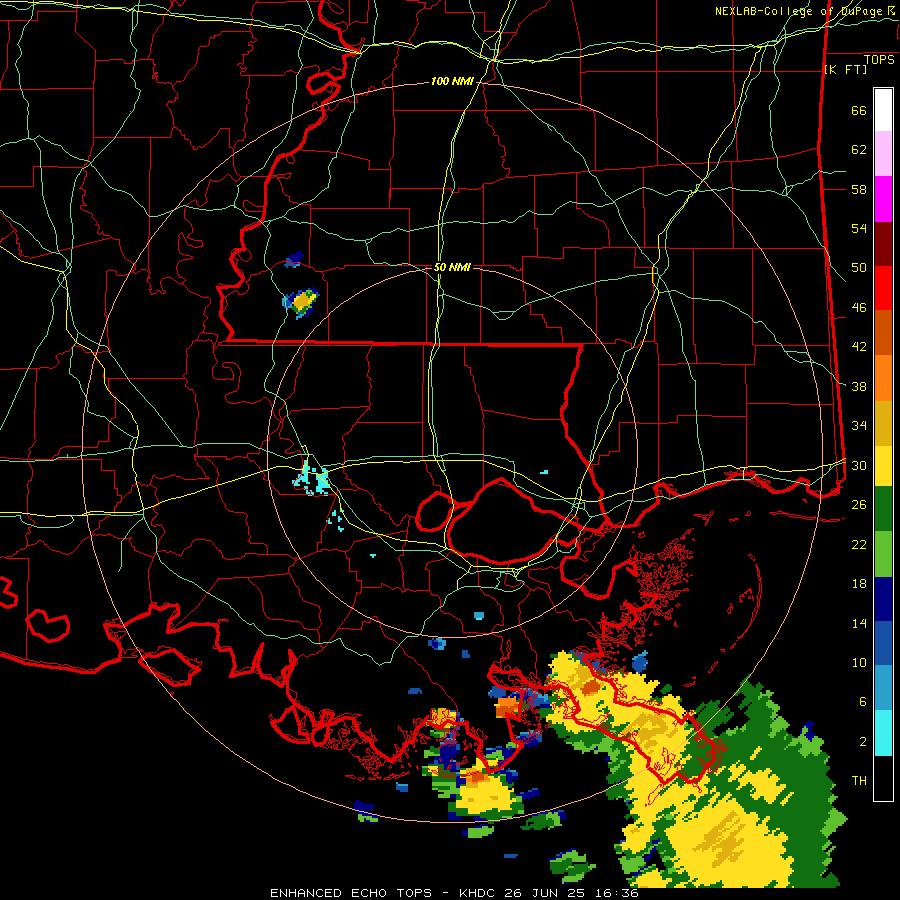Click the 'NEXLAB-College of DuPage' credit text

[797, 11]
